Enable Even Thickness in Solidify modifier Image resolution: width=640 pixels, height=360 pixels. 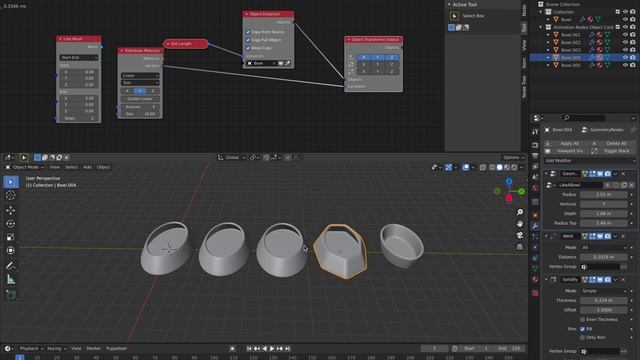pyautogui.click(x=582, y=320)
